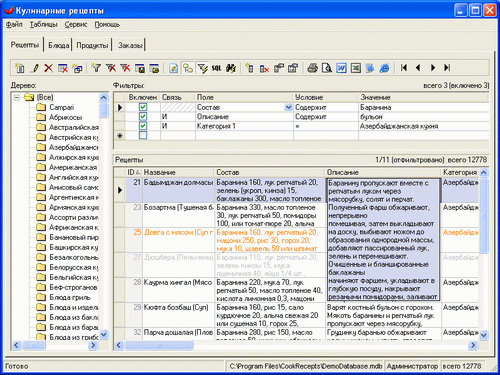Click the refresh data icon

pyautogui.click(x=173, y=68)
